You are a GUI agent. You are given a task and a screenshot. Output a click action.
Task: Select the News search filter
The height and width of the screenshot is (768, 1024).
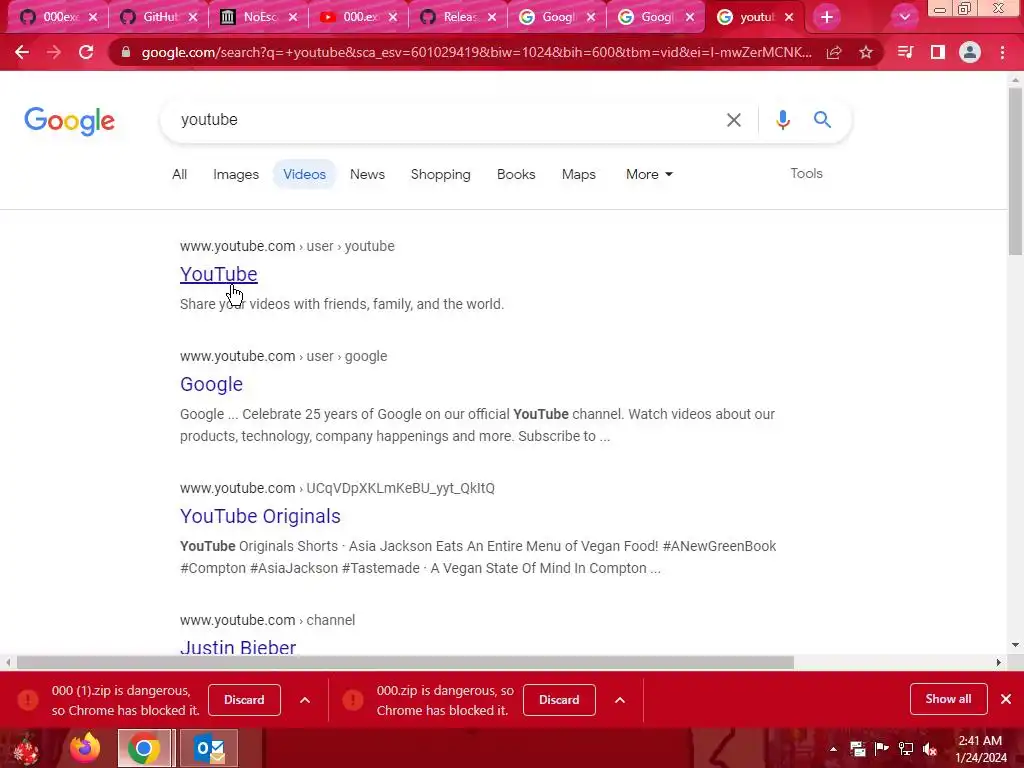coord(367,174)
